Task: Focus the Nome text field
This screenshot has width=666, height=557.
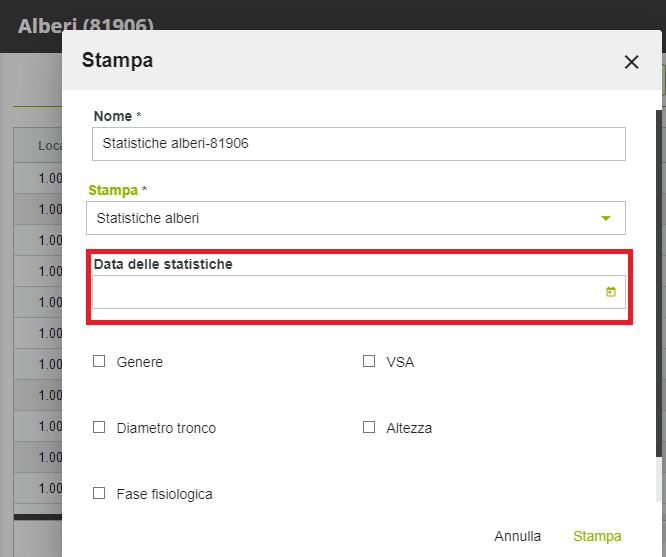Action: [x=358, y=144]
